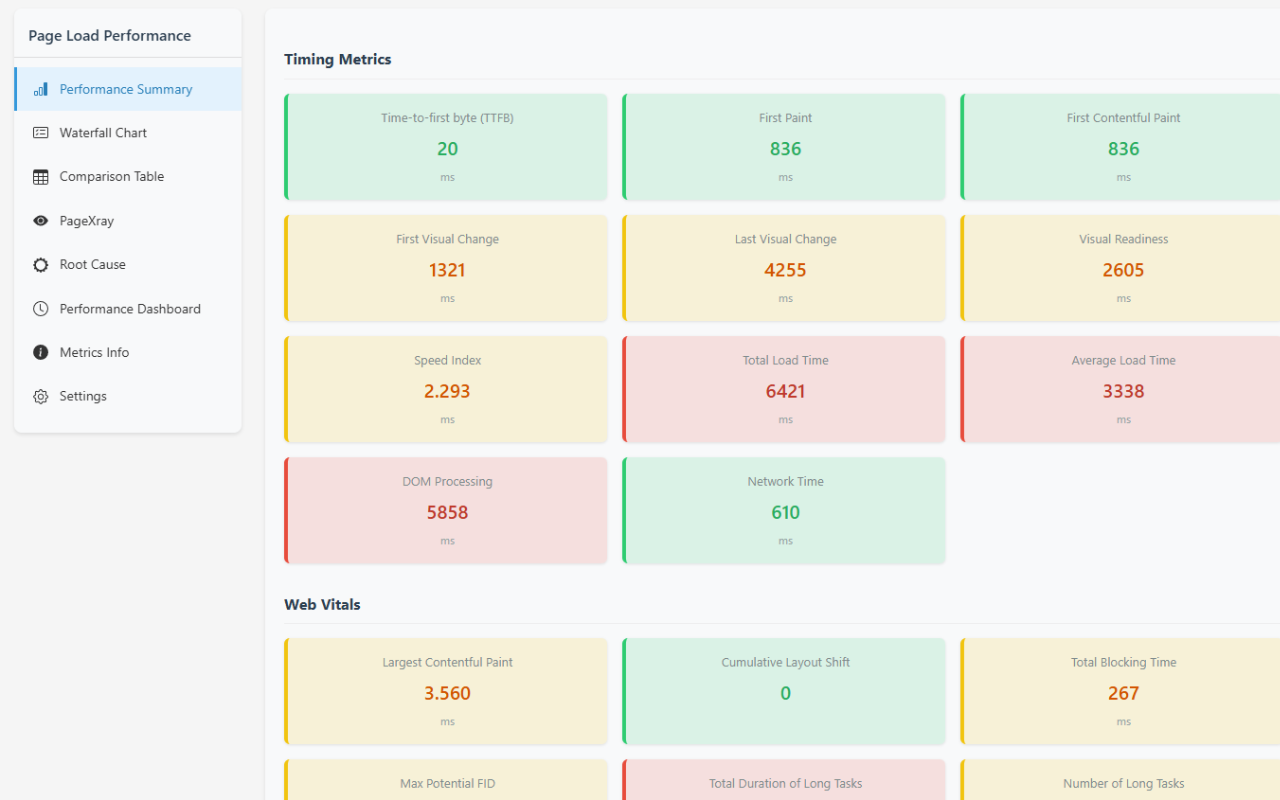Click the Root Cause gear-ring icon
Viewport: 1280px width, 800px height.
[40, 265]
